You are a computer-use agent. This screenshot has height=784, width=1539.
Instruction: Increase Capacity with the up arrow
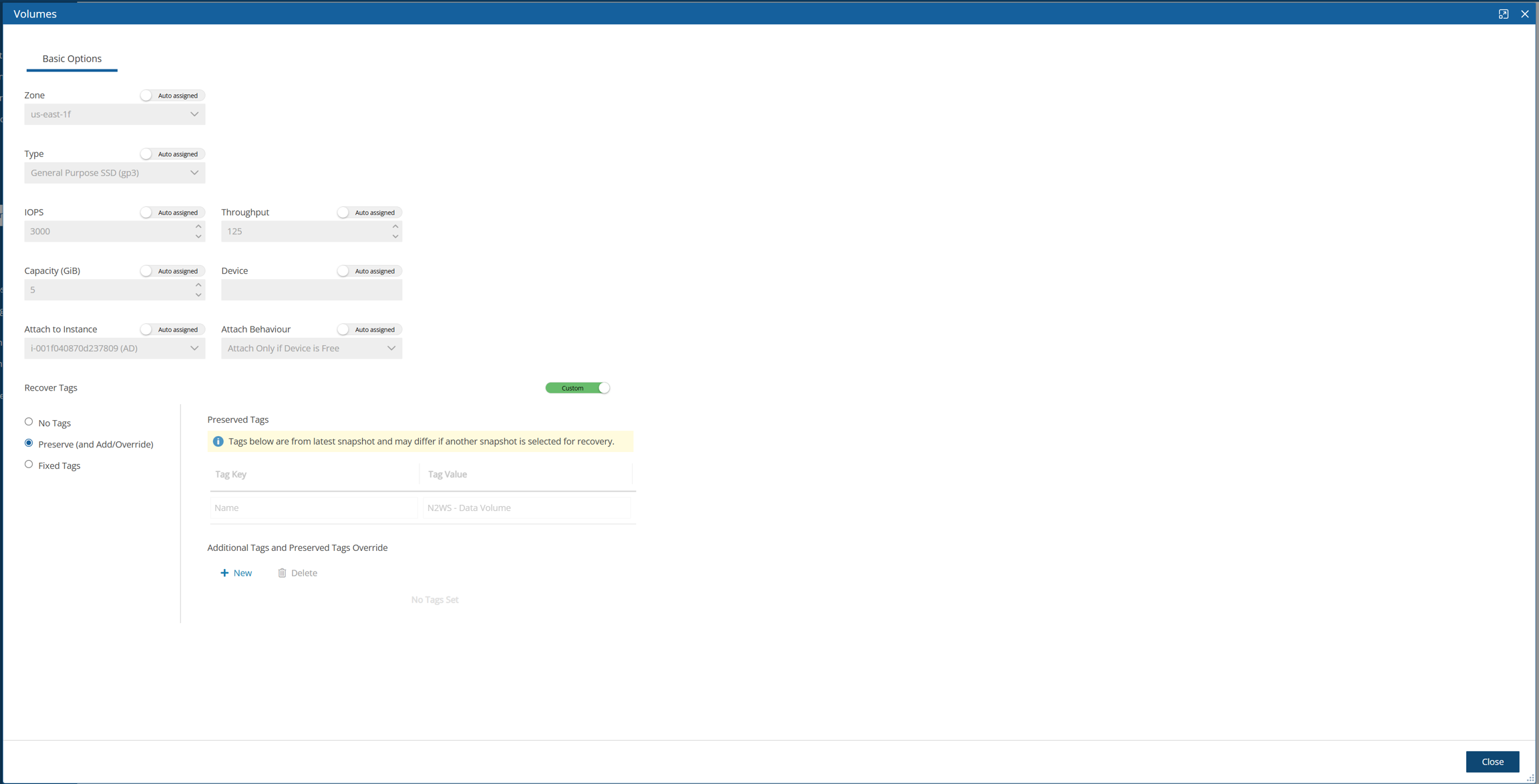click(198, 285)
